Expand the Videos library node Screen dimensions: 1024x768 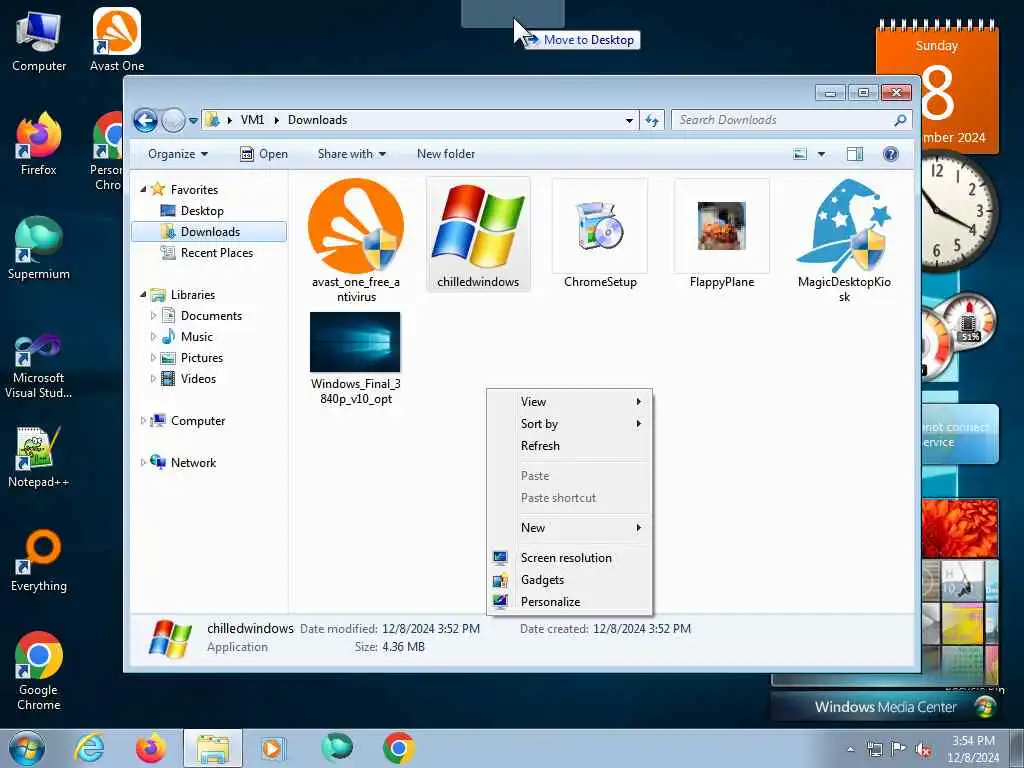click(153, 379)
